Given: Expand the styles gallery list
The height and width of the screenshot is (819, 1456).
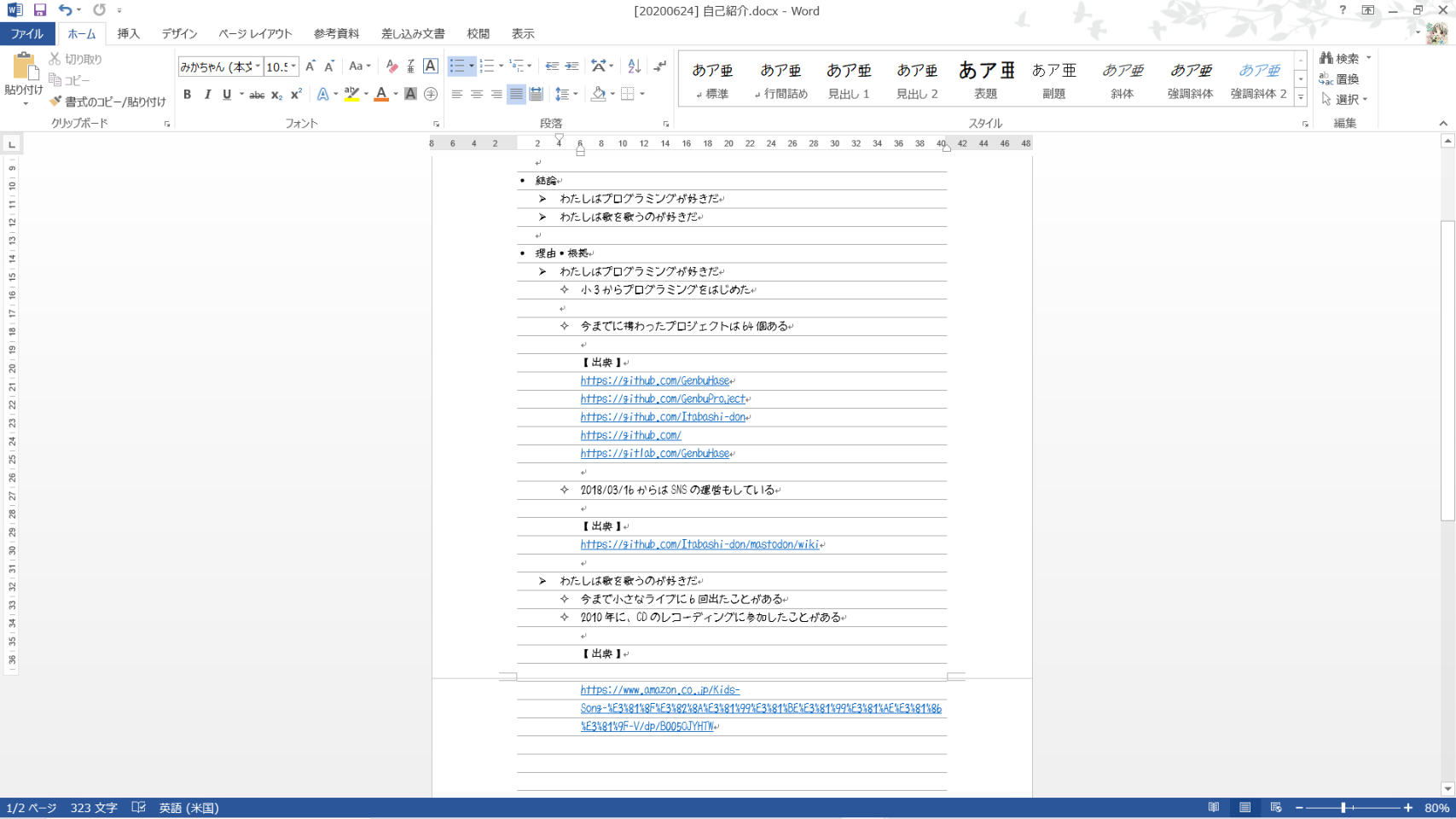Looking at the screenshot, I should (x=1301, y=98).
